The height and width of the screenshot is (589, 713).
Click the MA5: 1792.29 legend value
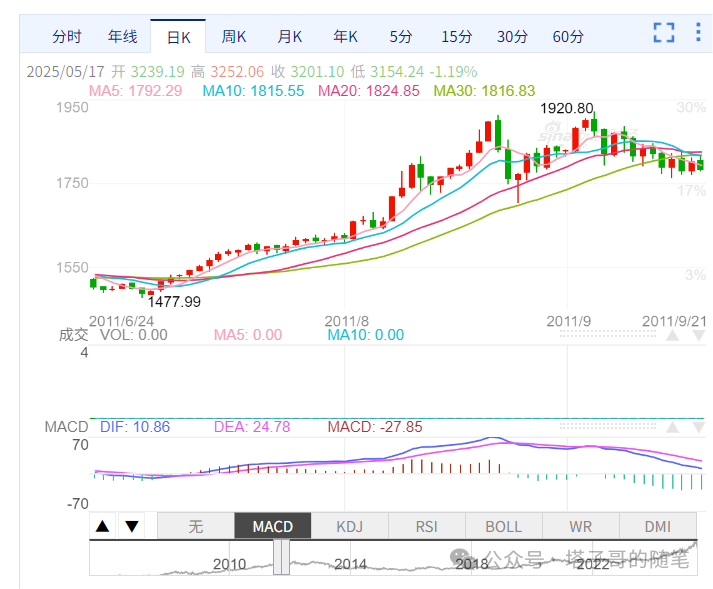136,91
